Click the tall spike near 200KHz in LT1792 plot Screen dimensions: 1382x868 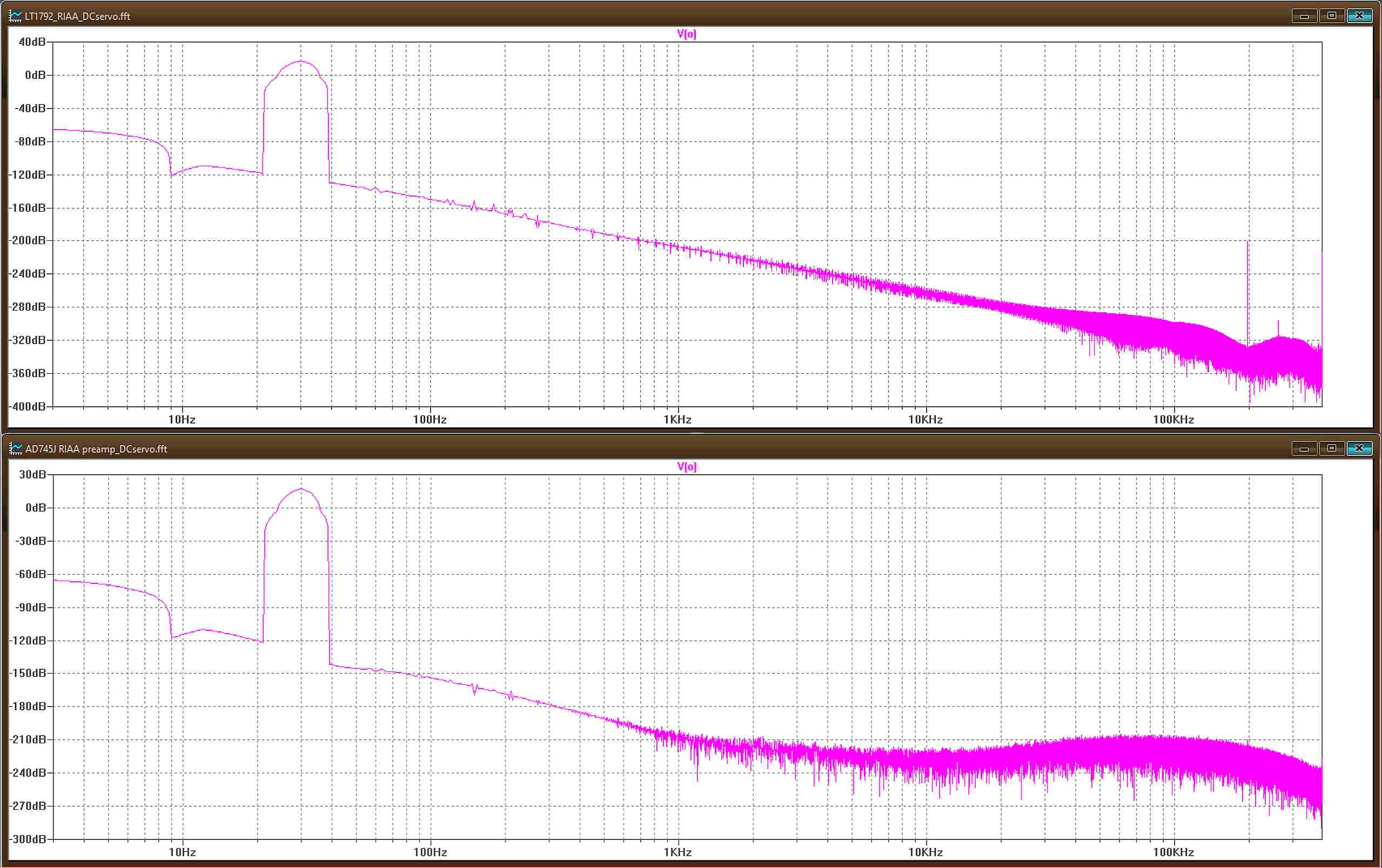[x=1247, y=293]
